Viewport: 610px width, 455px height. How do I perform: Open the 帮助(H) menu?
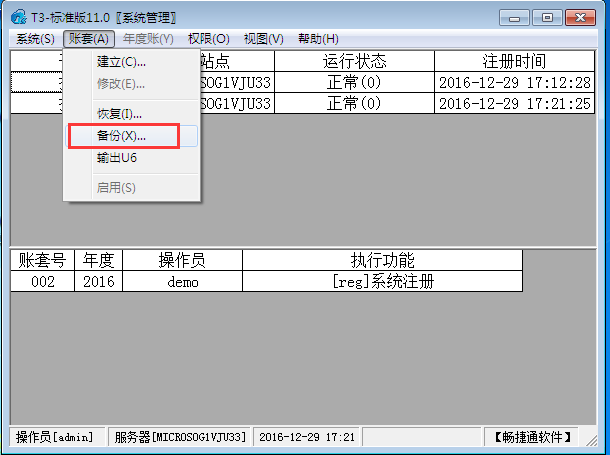point(317,38)
